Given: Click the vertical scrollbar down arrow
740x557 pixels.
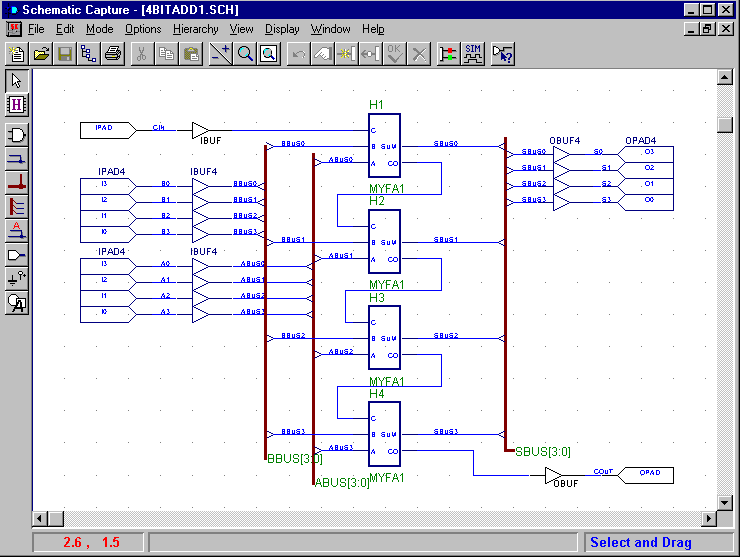Looking at the screenshot, I should point(725,501).
